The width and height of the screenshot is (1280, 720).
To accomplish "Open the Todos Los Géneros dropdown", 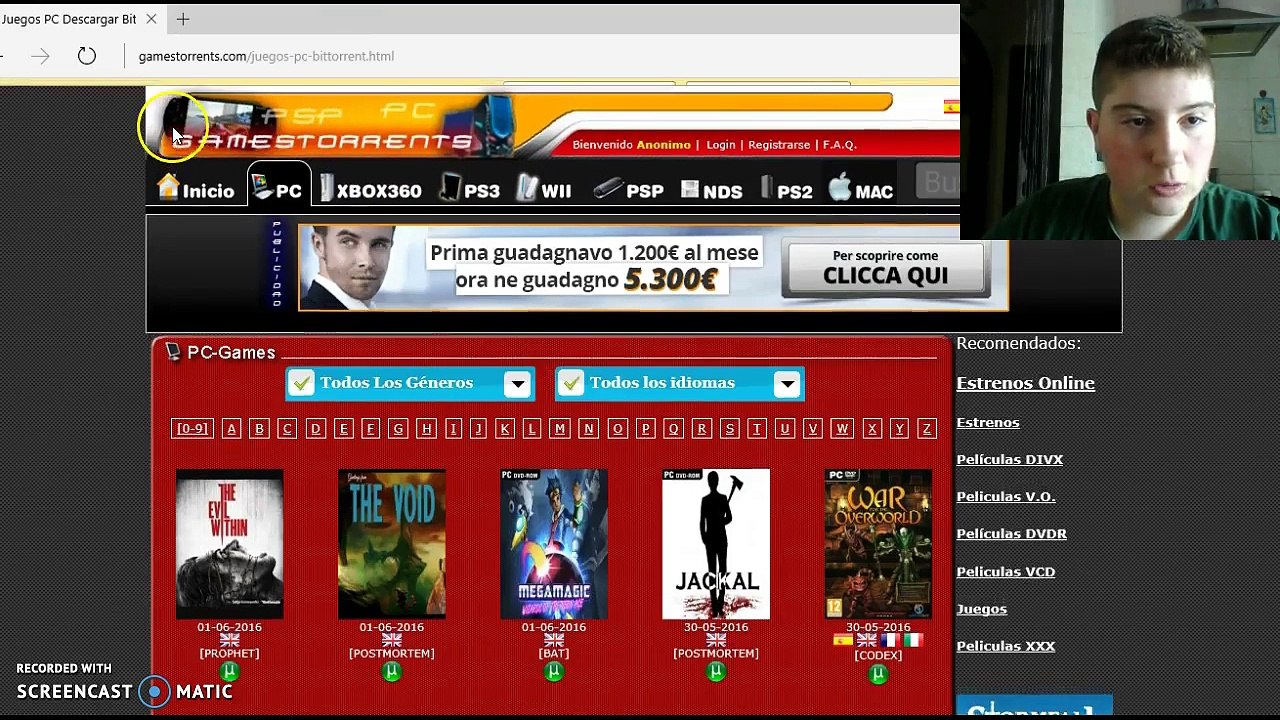I will [410, 383].
